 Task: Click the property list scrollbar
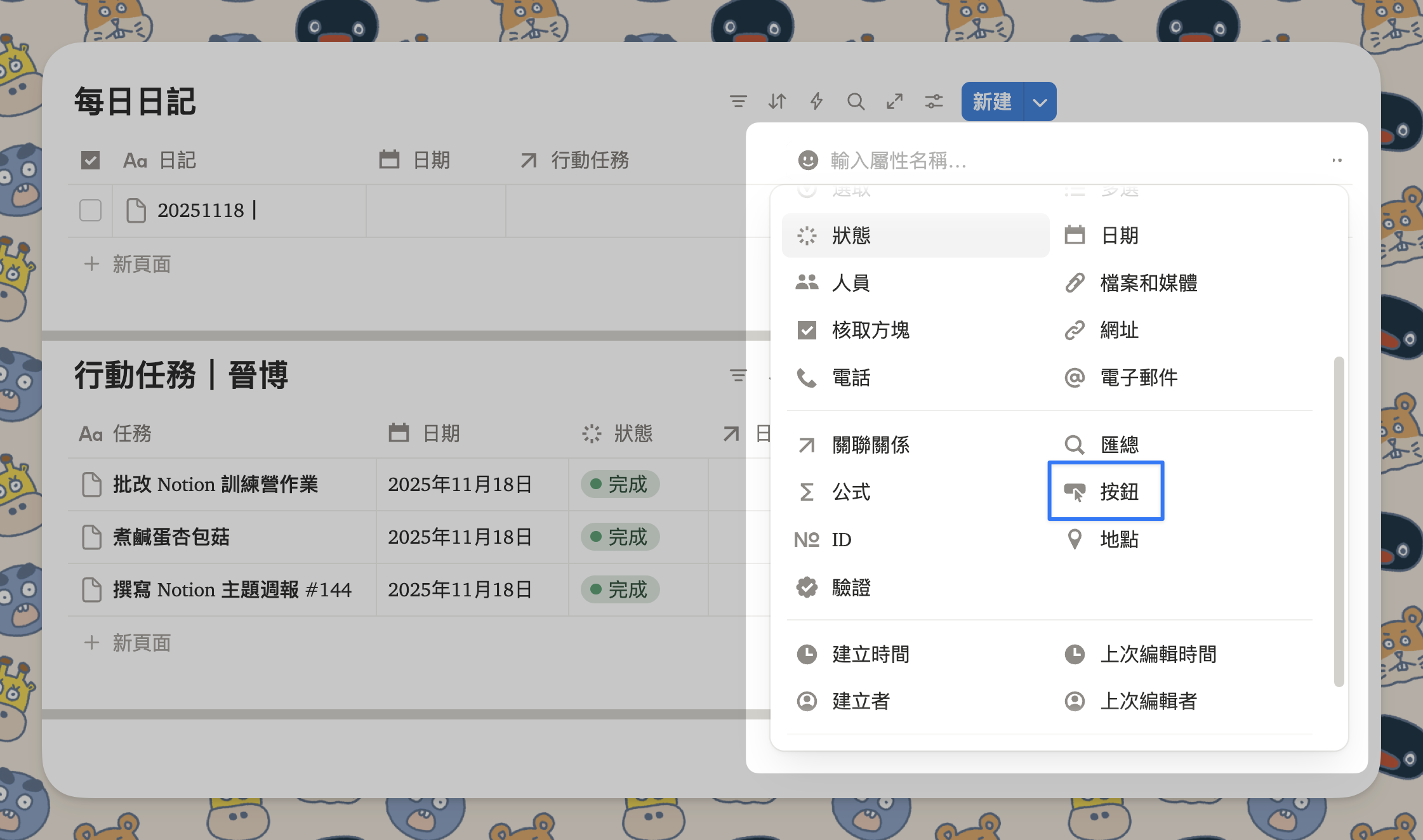tap(1339, 520)
